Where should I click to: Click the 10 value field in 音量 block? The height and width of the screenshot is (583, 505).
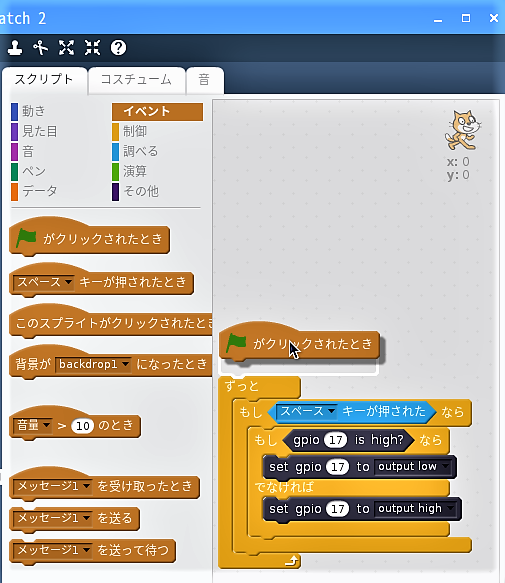[82, 425]
